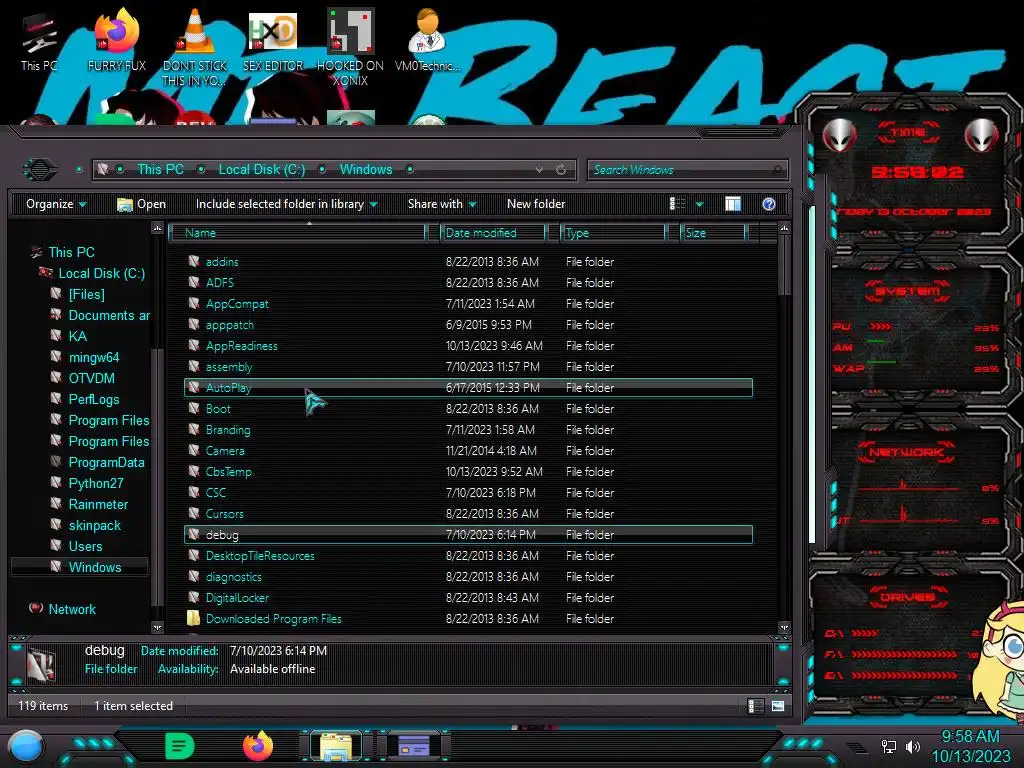The height and width of the screenshot is (768, 1024).
Task: Click the down arrow of the file list scrollbar
Action: [x=784, y=627]
